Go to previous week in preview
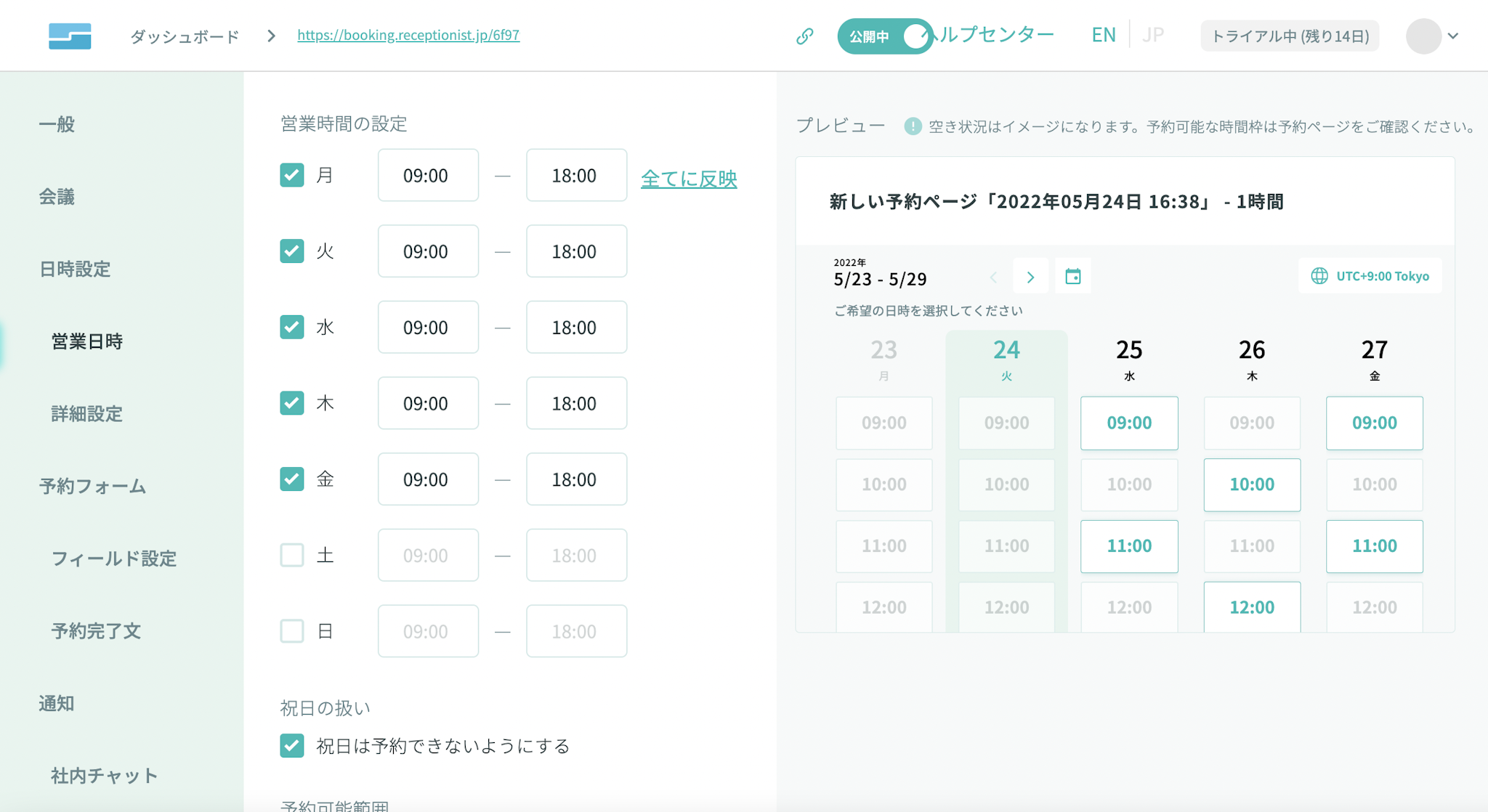The image size is (1488, 812). 993,277
